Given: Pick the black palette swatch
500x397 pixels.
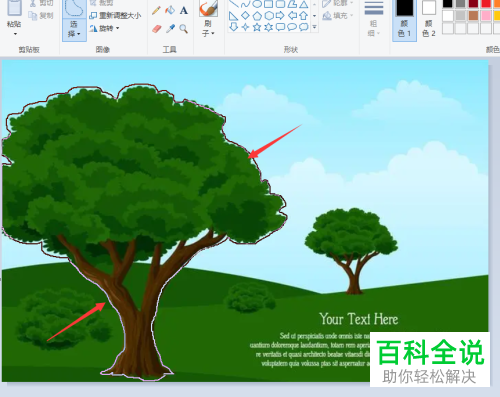Looking at the screenshot, I should 448,3.
